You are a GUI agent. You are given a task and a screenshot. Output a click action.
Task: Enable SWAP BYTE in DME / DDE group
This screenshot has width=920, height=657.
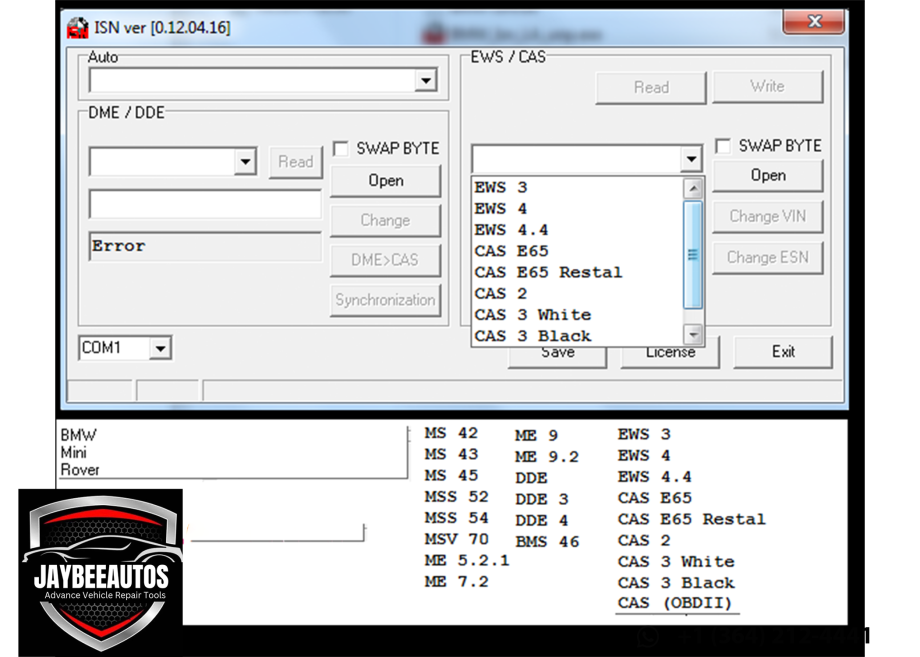click(341, 148)
